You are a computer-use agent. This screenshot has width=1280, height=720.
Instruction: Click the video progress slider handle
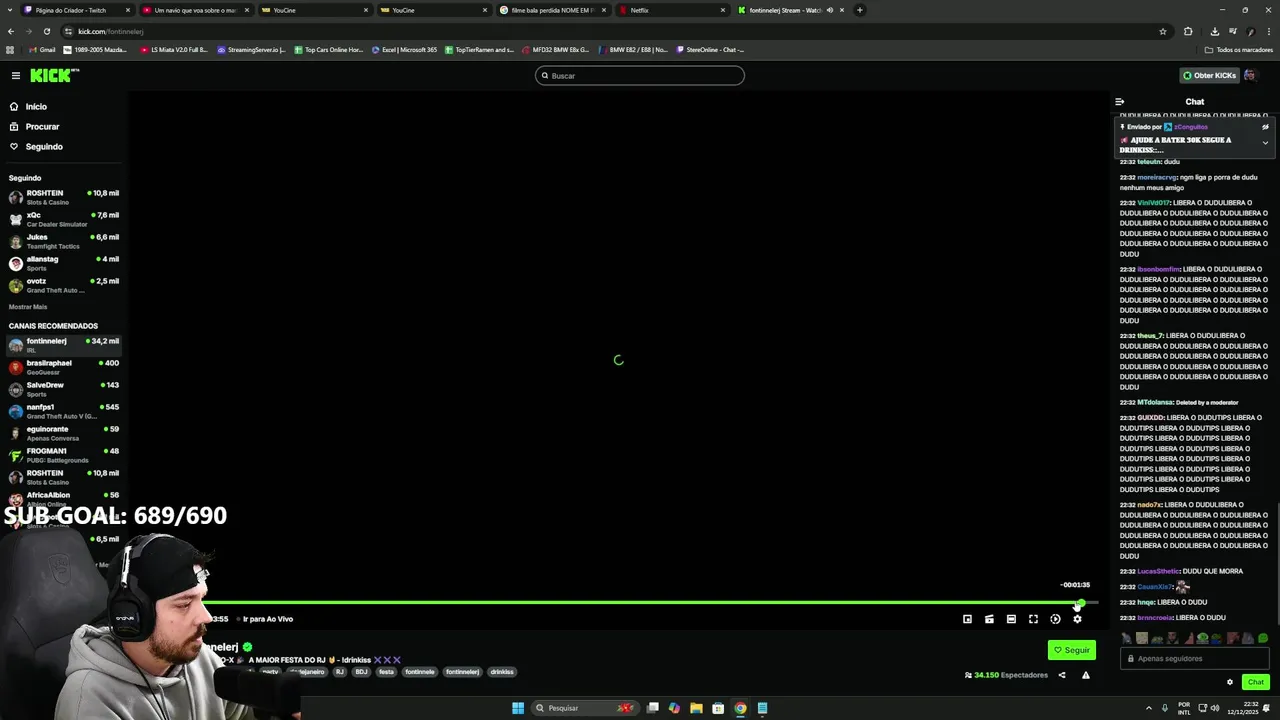pyautogui.click(x=1079, y=603)
